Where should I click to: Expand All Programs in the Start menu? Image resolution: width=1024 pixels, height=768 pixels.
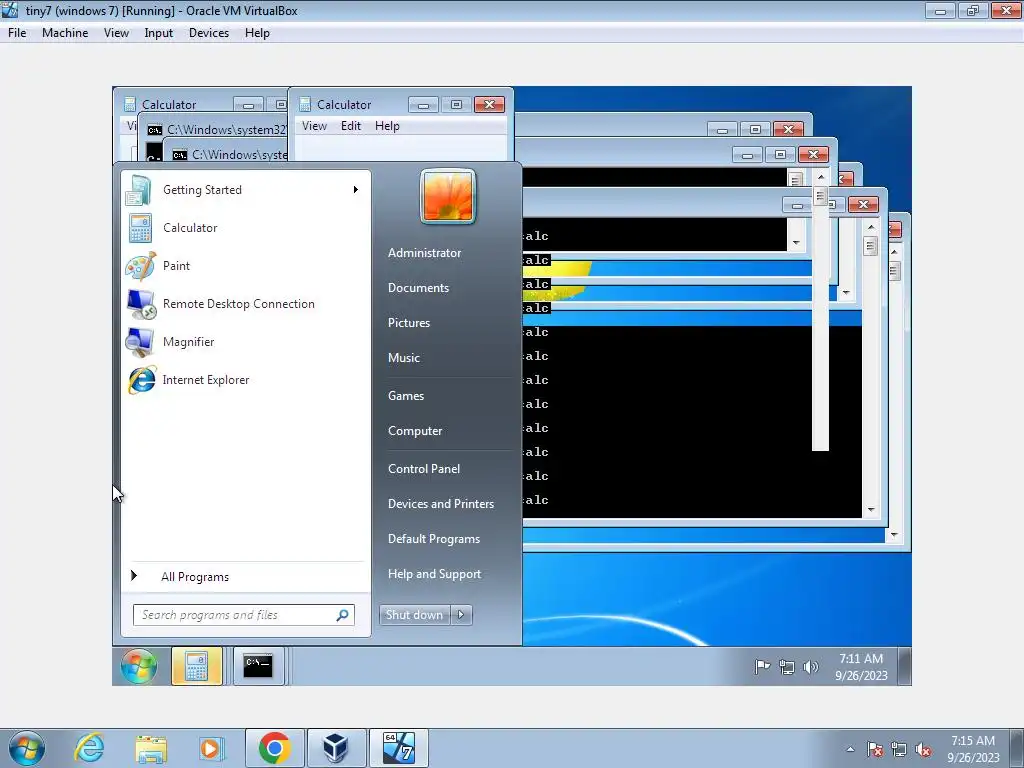click(x=247, y=577)
